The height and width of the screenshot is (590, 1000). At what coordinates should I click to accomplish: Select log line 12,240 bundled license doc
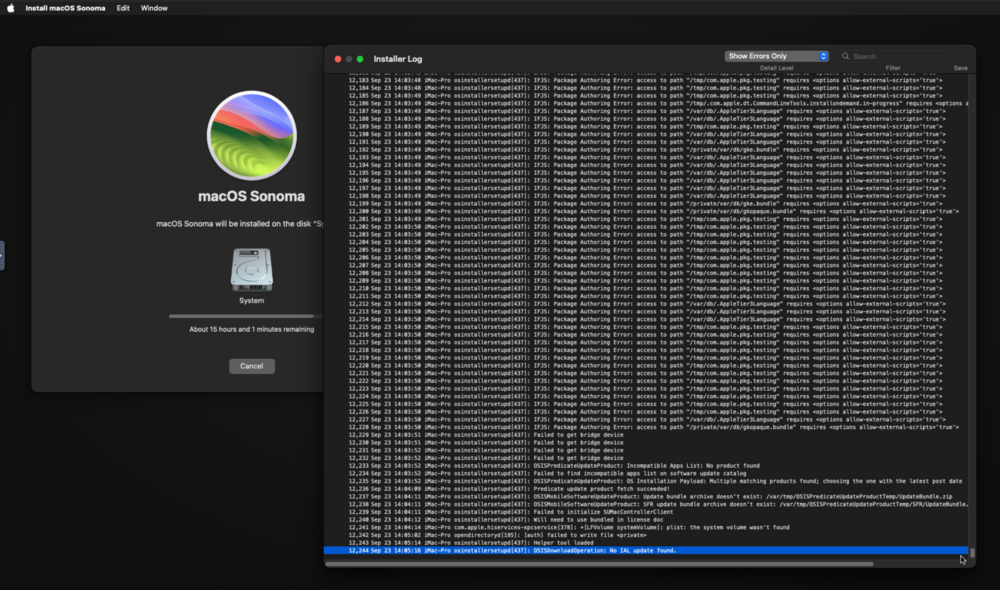[645, 520]
